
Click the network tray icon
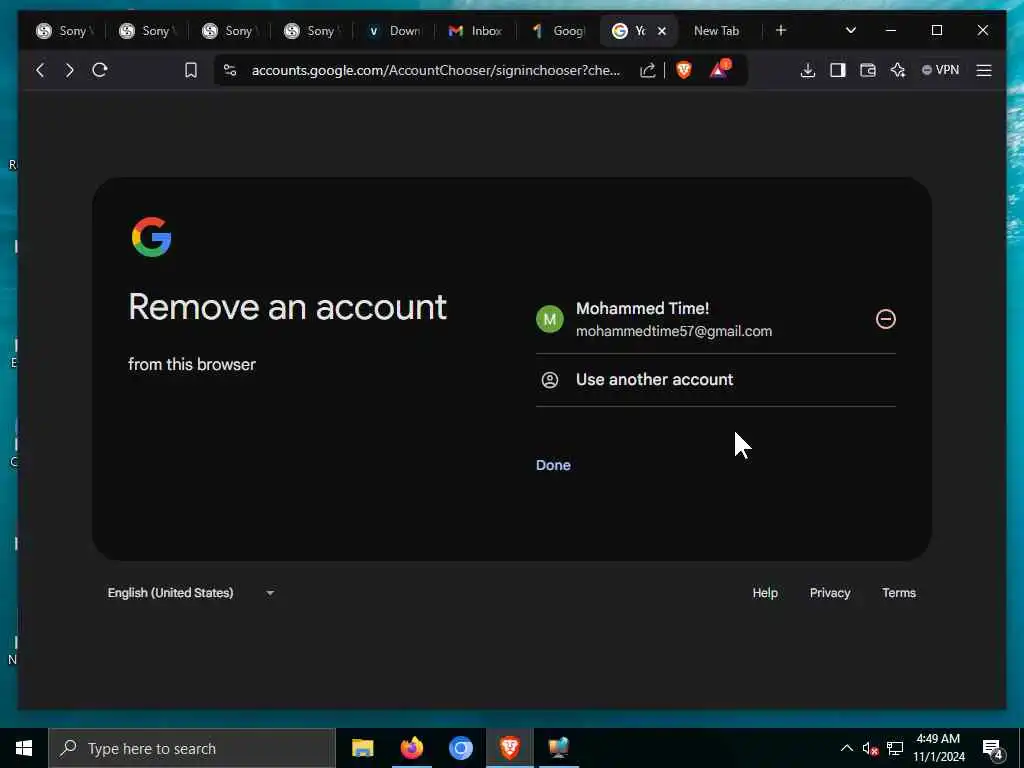(895, 748)
